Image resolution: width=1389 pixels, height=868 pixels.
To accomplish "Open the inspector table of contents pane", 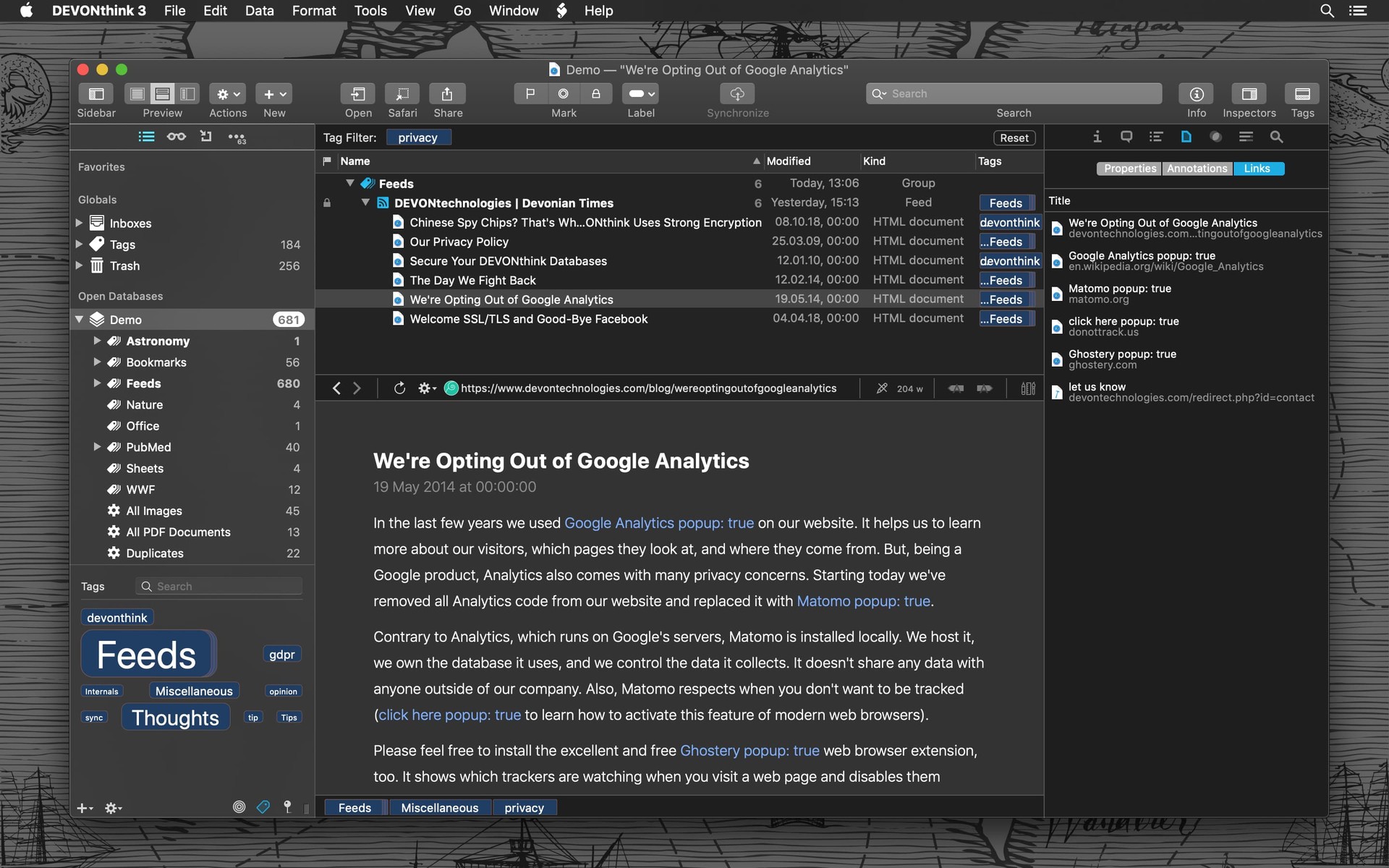I will coord(1156,137).
